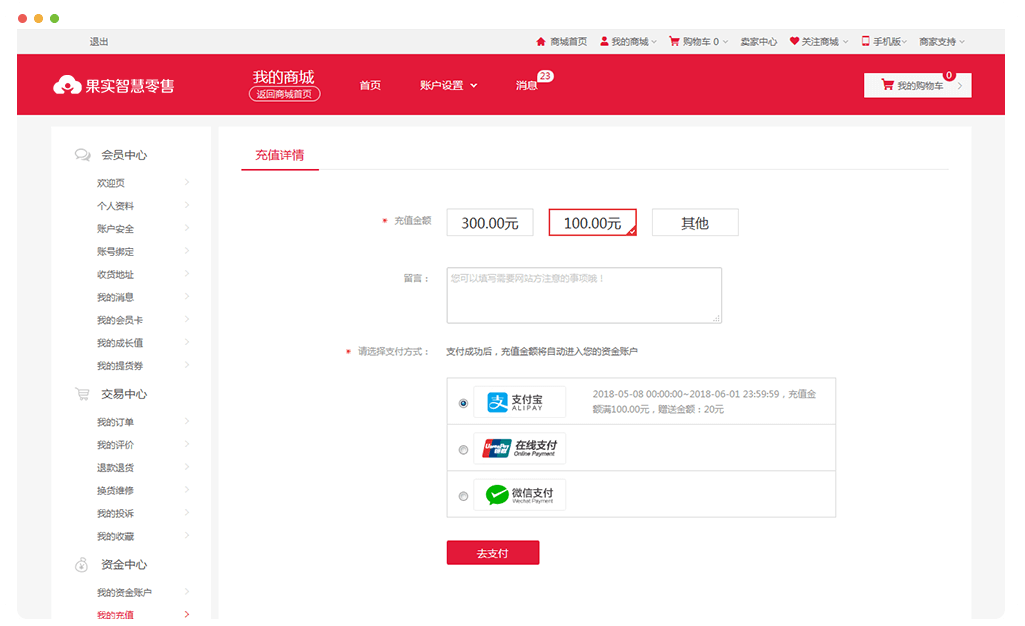The image size is (1025, 626).
Task: Click the coin icon beside 资金中心
Action: click(81, 565)
